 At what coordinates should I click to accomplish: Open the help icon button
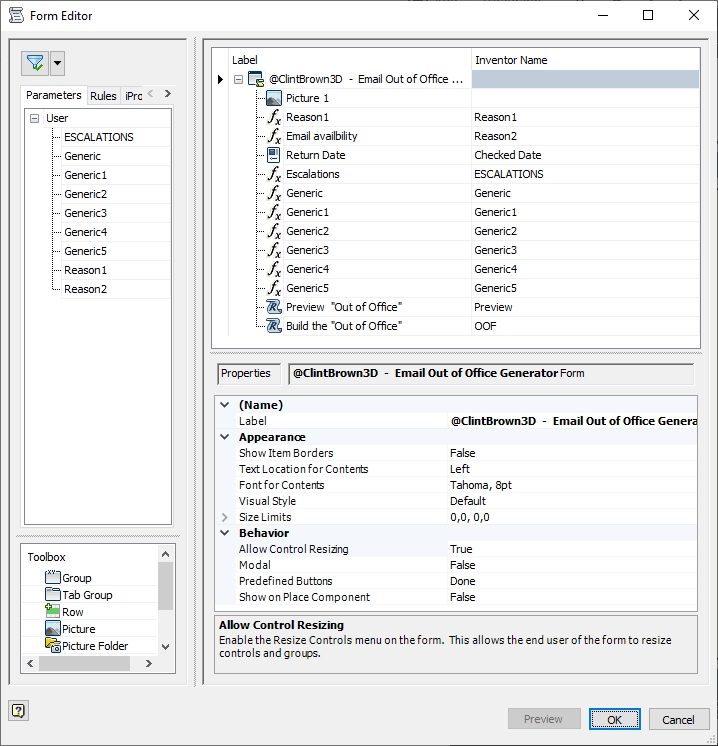click(x=19, y=711)
